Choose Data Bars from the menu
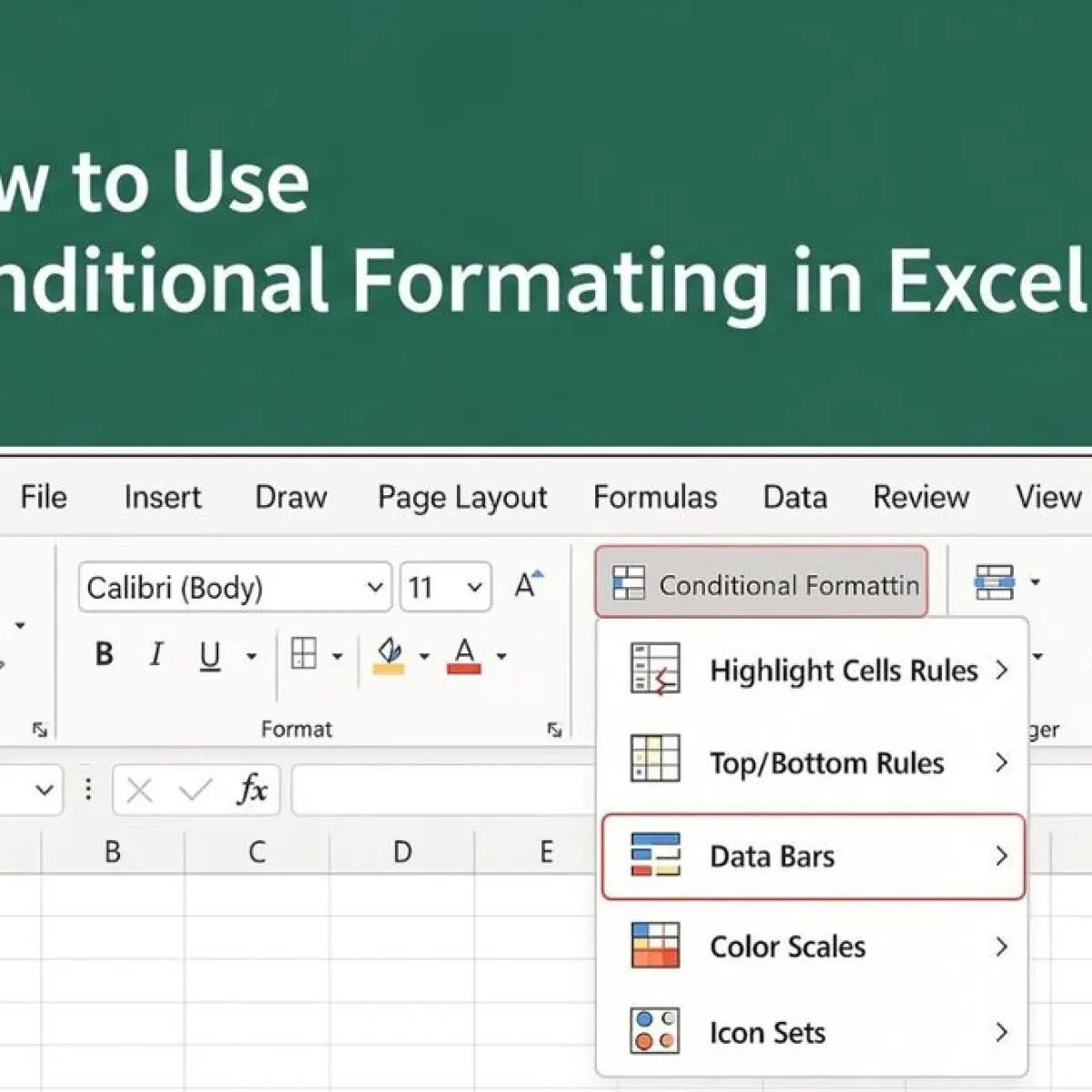Image resolution: width=1092 pixels, height=1092 pixels. tap(814, 856)
